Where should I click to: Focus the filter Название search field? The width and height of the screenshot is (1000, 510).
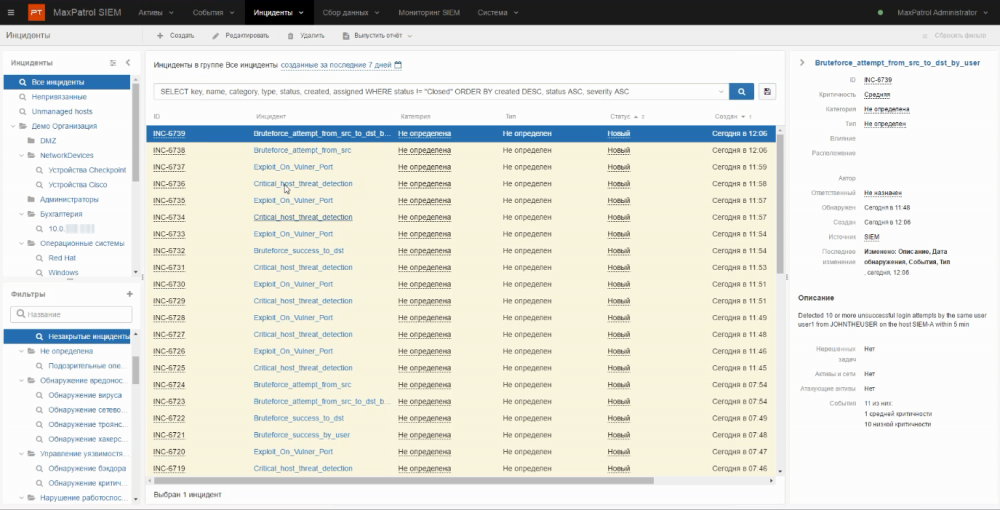[75, 314]
